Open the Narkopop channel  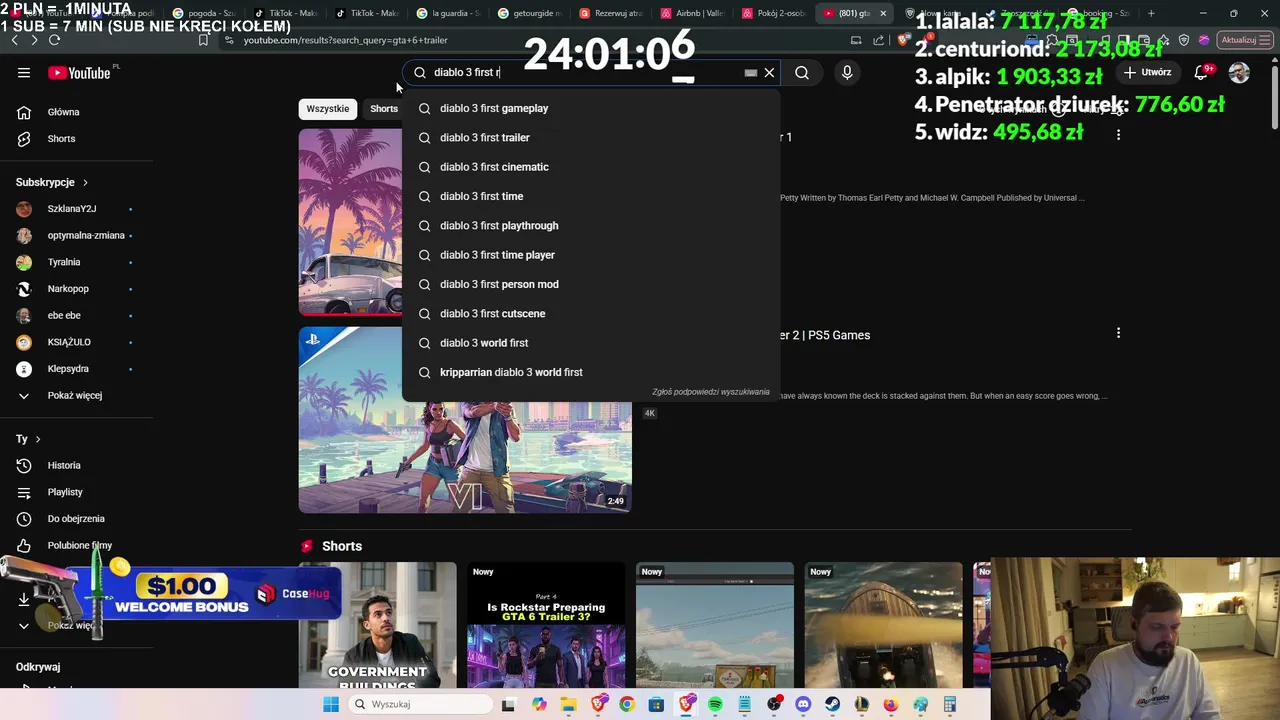pyautogui.click(x=68, y=289)
